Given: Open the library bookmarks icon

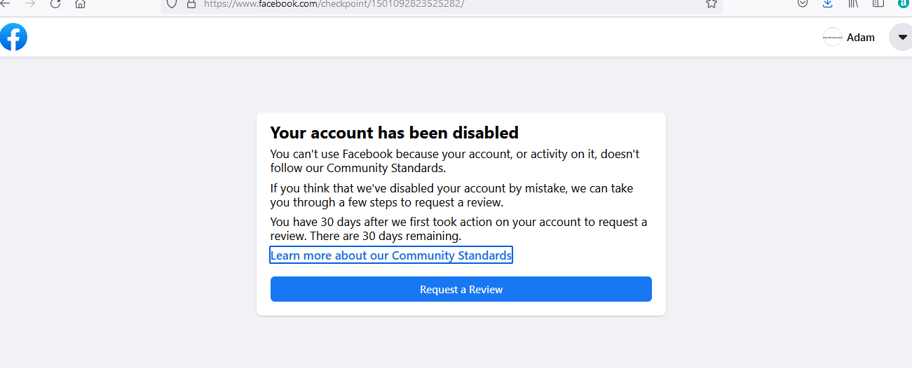Looking at the screenshot, I should (853, 3).
